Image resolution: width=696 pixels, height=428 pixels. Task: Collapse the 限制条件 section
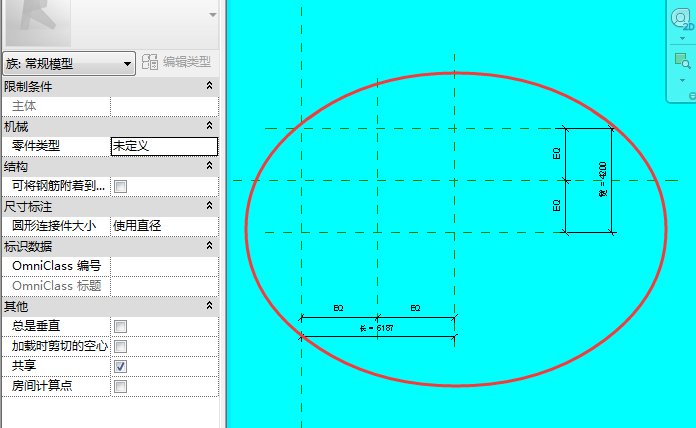tap(209, 86)
